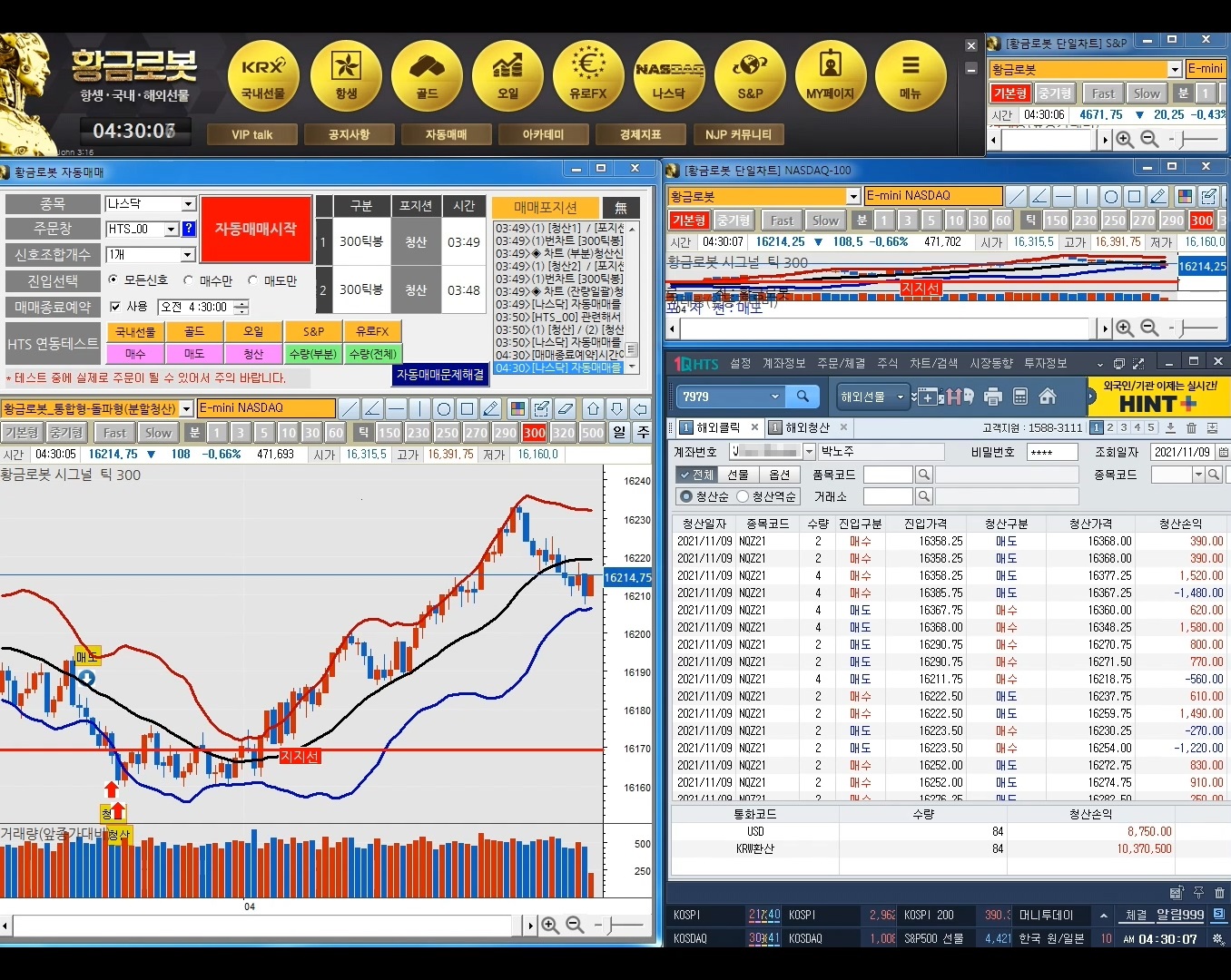Expand 황금로봇_통합형-돌파형 strategy dropdown
Screen dimensions: 1231x980
tap(186, 408)
